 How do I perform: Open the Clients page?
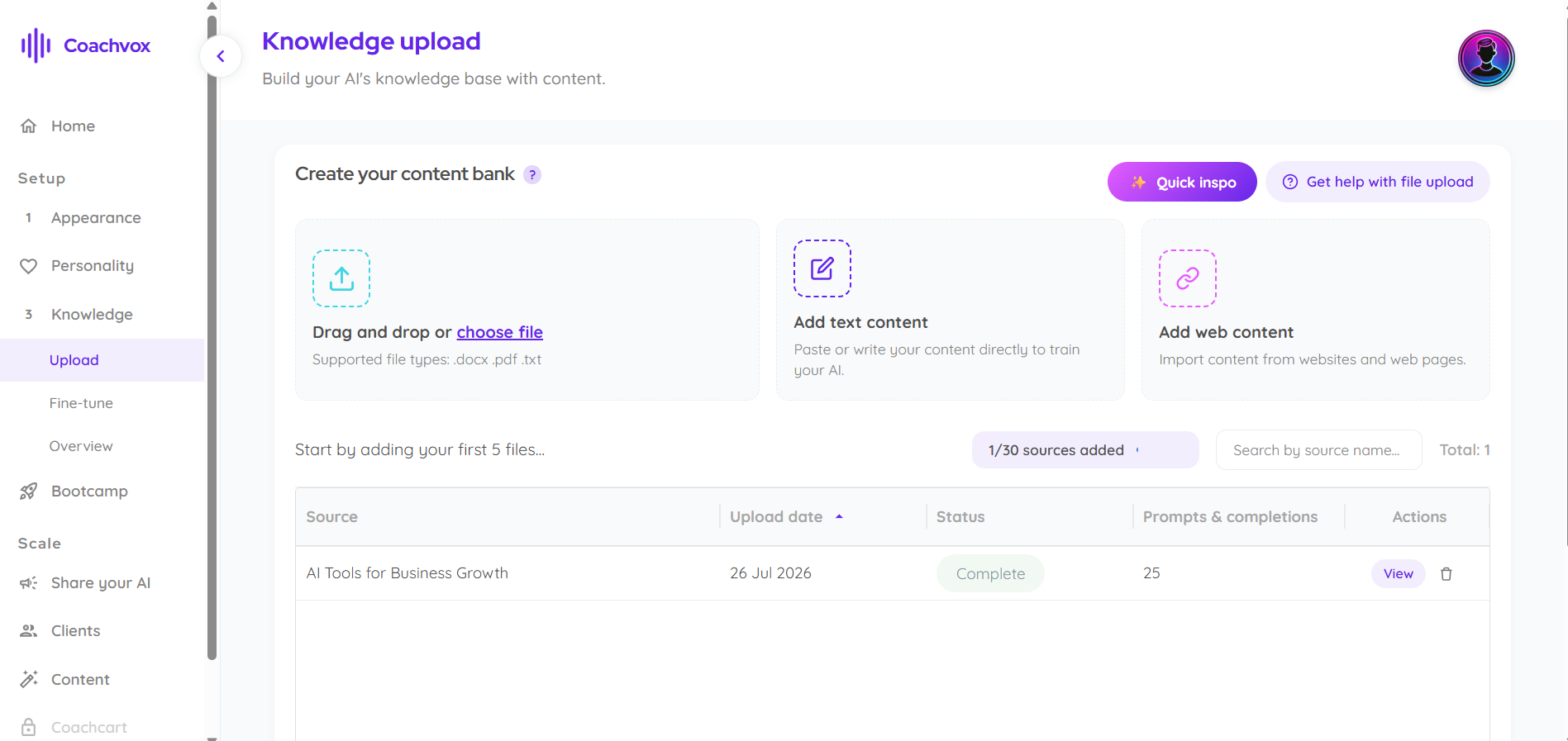(75, 631)
